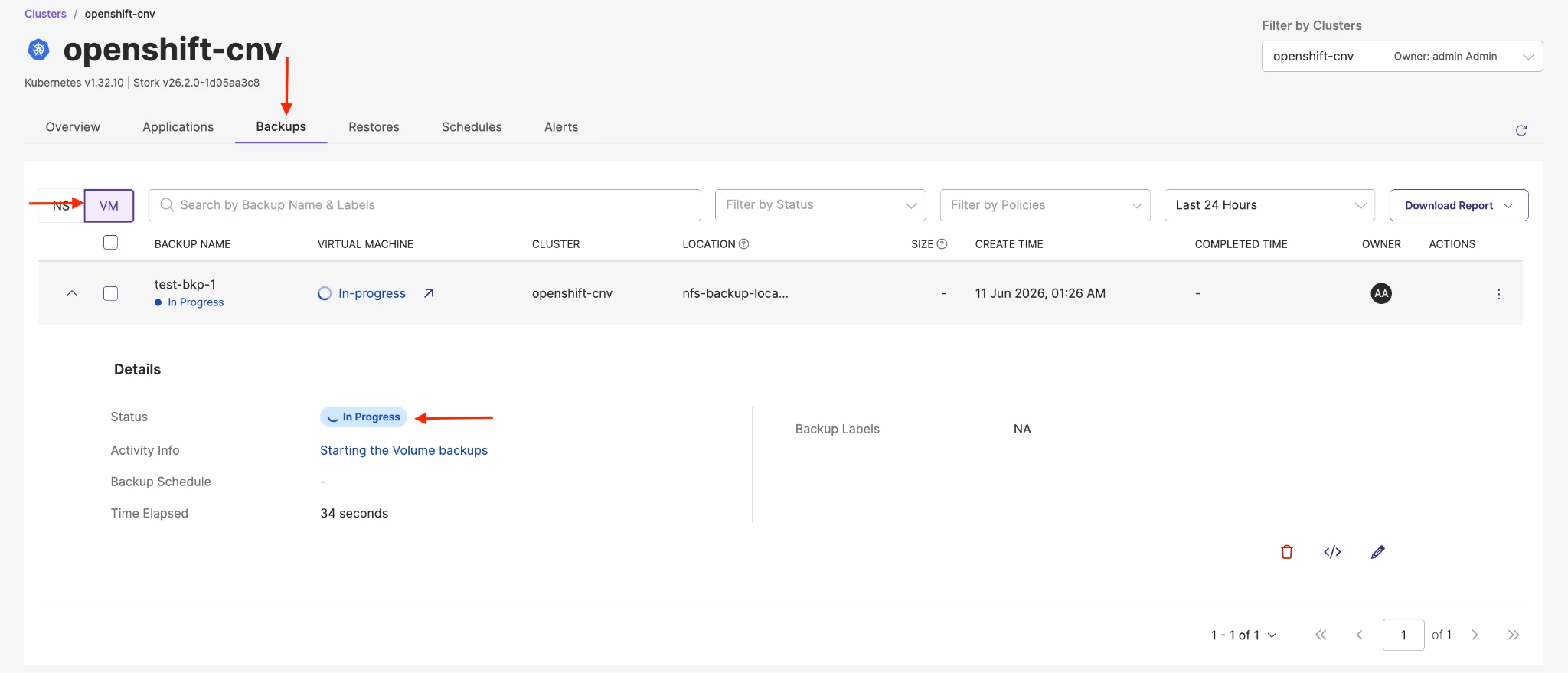Viewport: 1568px width, 673px height.
Task: Click the Kubernetes v1.32.10 version text
Action: [x=74, y=83]
